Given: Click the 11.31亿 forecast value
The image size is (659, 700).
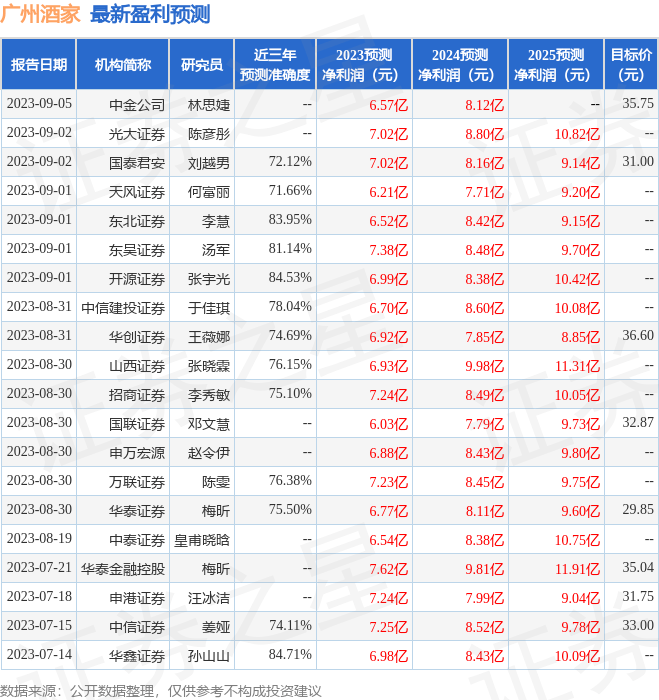Looking at the screenshot, I should 577,366.
